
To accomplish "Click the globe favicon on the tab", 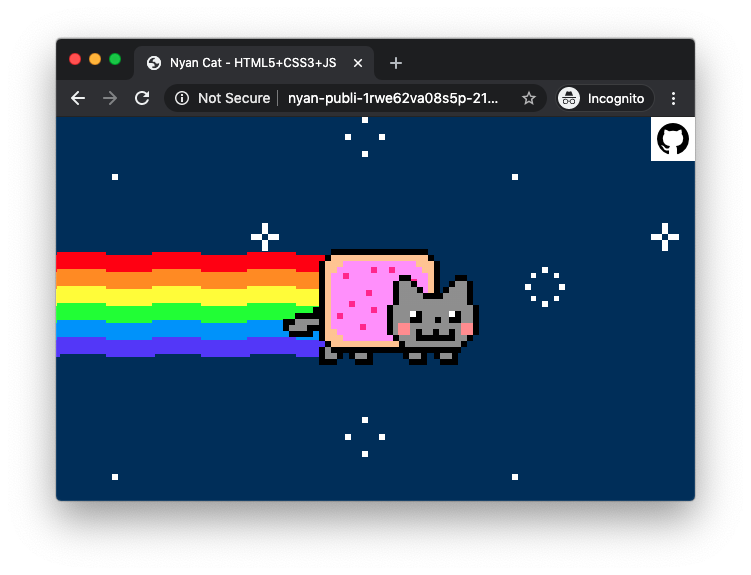I will click(x=154, y=63).
